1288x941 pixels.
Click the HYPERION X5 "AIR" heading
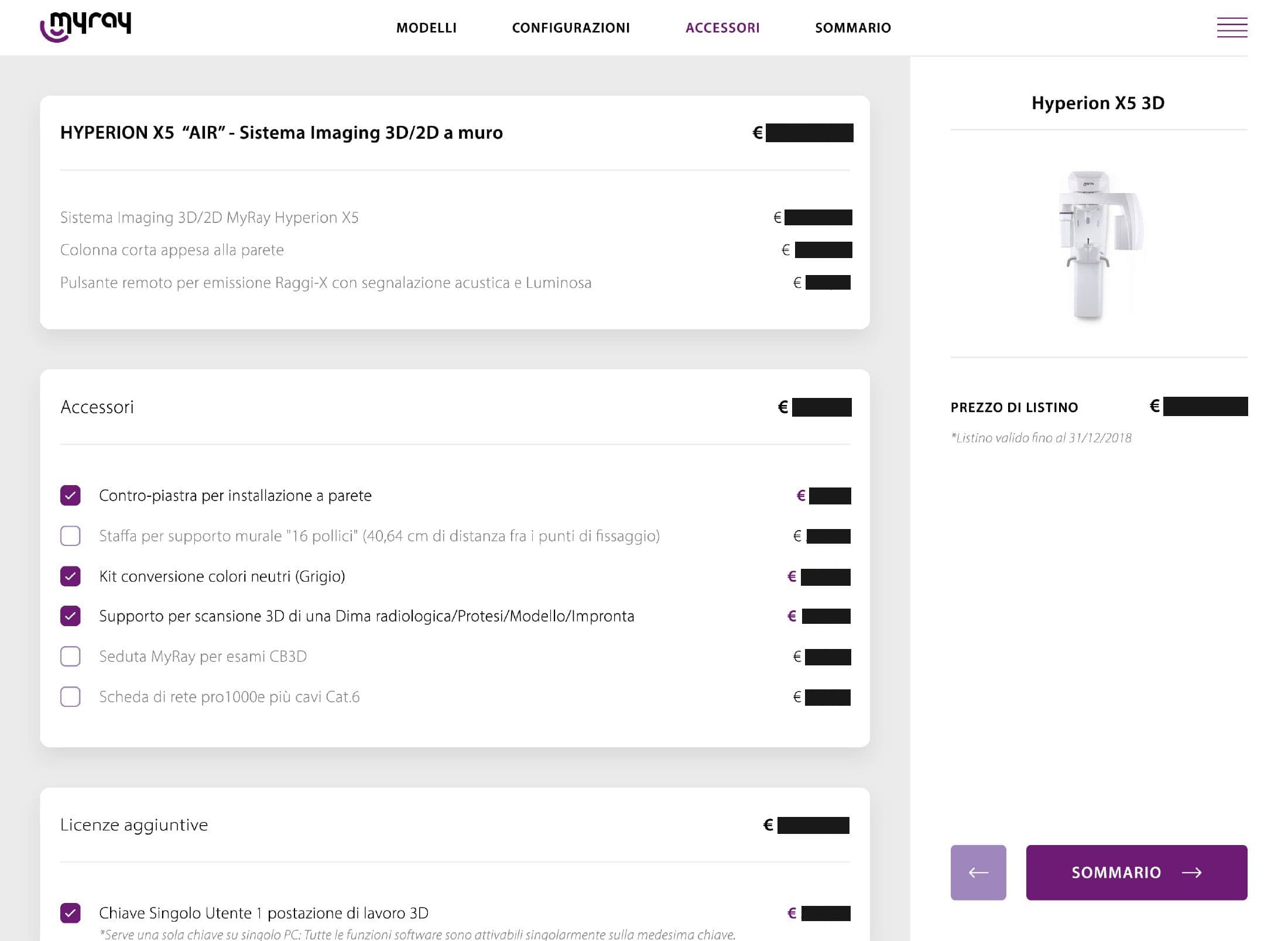[282, 133]
